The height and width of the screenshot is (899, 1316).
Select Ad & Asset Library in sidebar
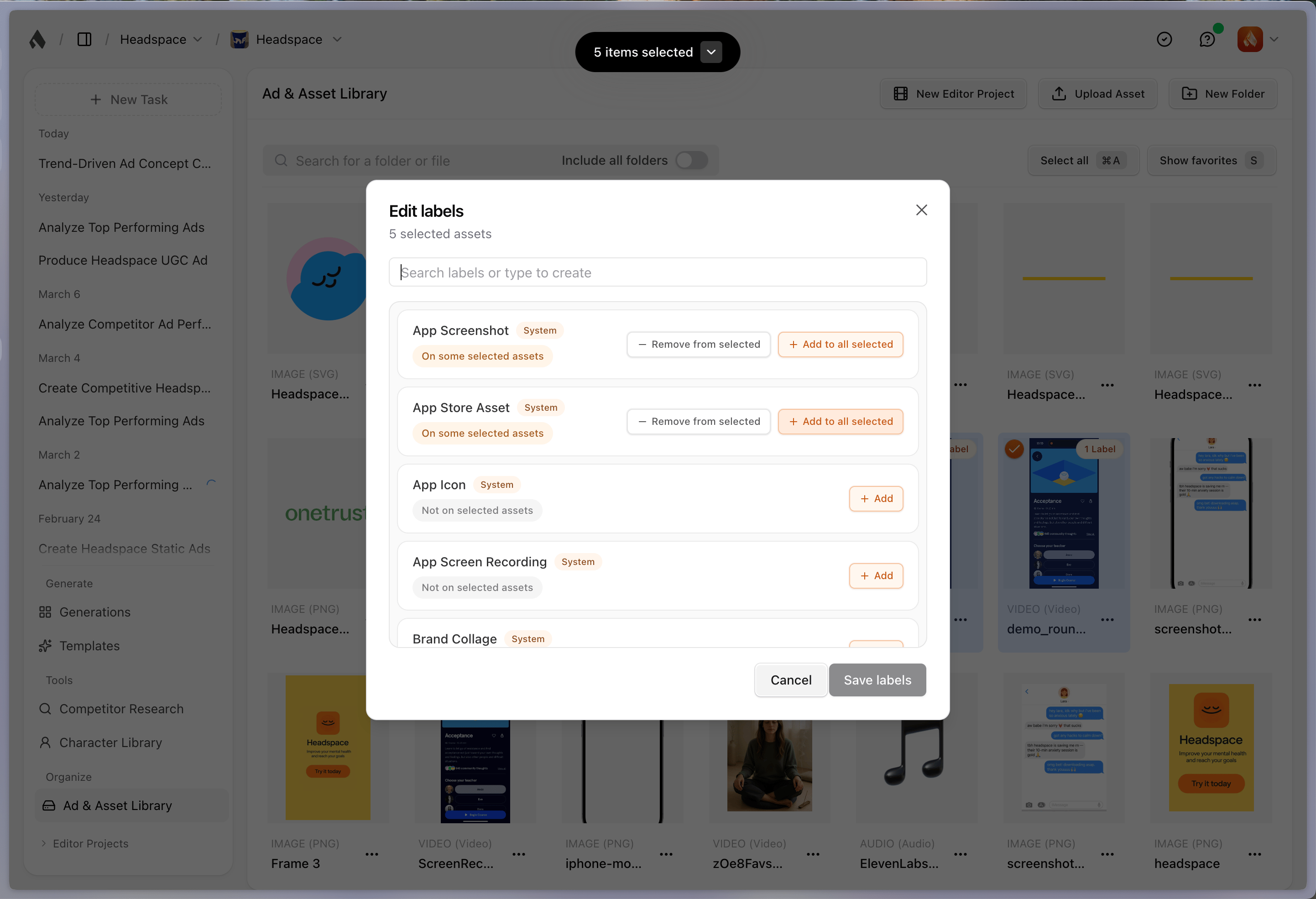(131, 805)
